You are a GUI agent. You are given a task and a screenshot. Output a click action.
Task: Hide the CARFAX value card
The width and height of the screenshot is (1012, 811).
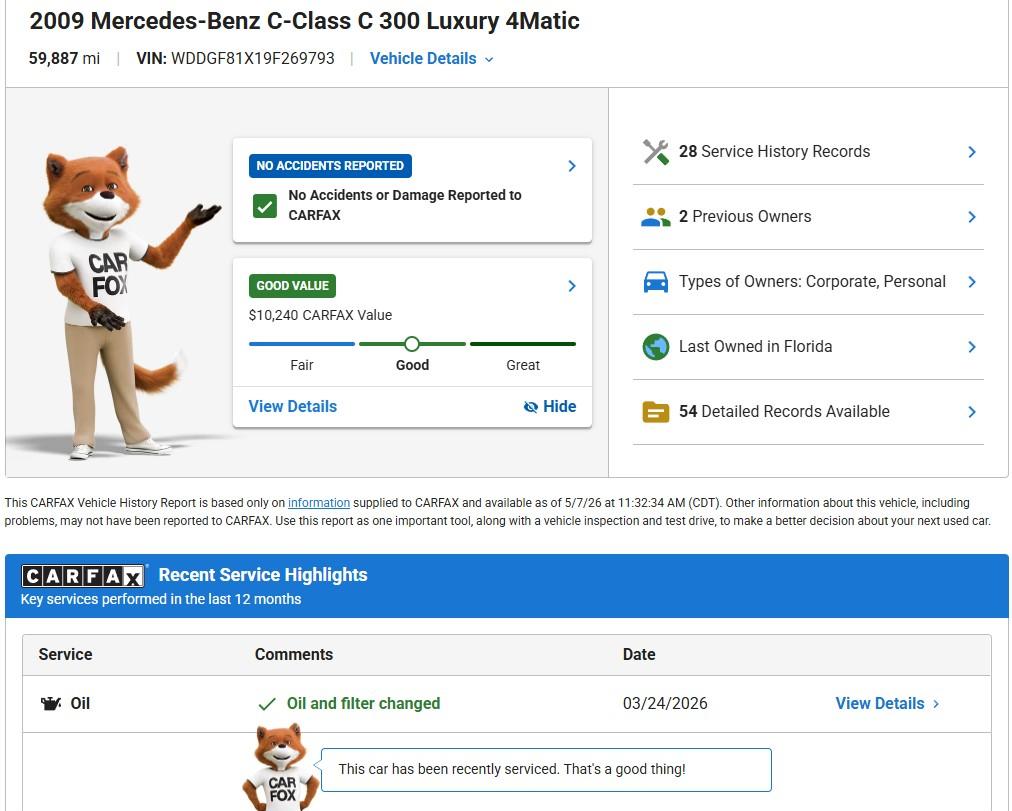(x=550, y=406)
